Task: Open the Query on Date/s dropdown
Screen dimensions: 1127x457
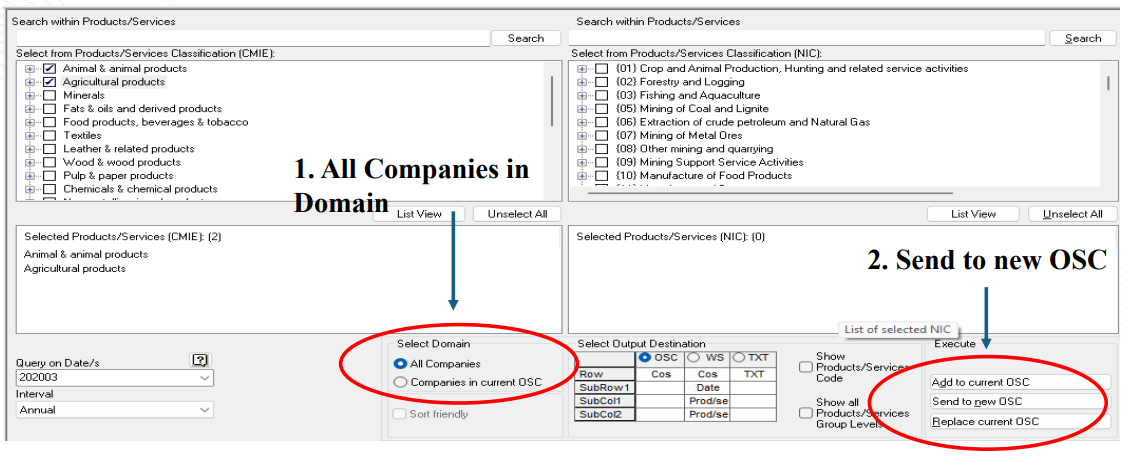Action: pyautogui.click(x=205, y=379)
